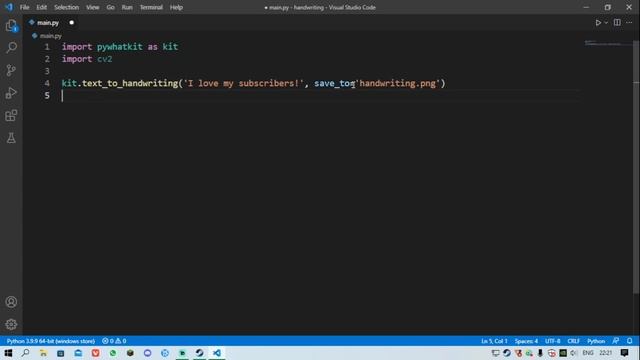Click the Ln 5, Col 1 position indicator

point(494,341)
